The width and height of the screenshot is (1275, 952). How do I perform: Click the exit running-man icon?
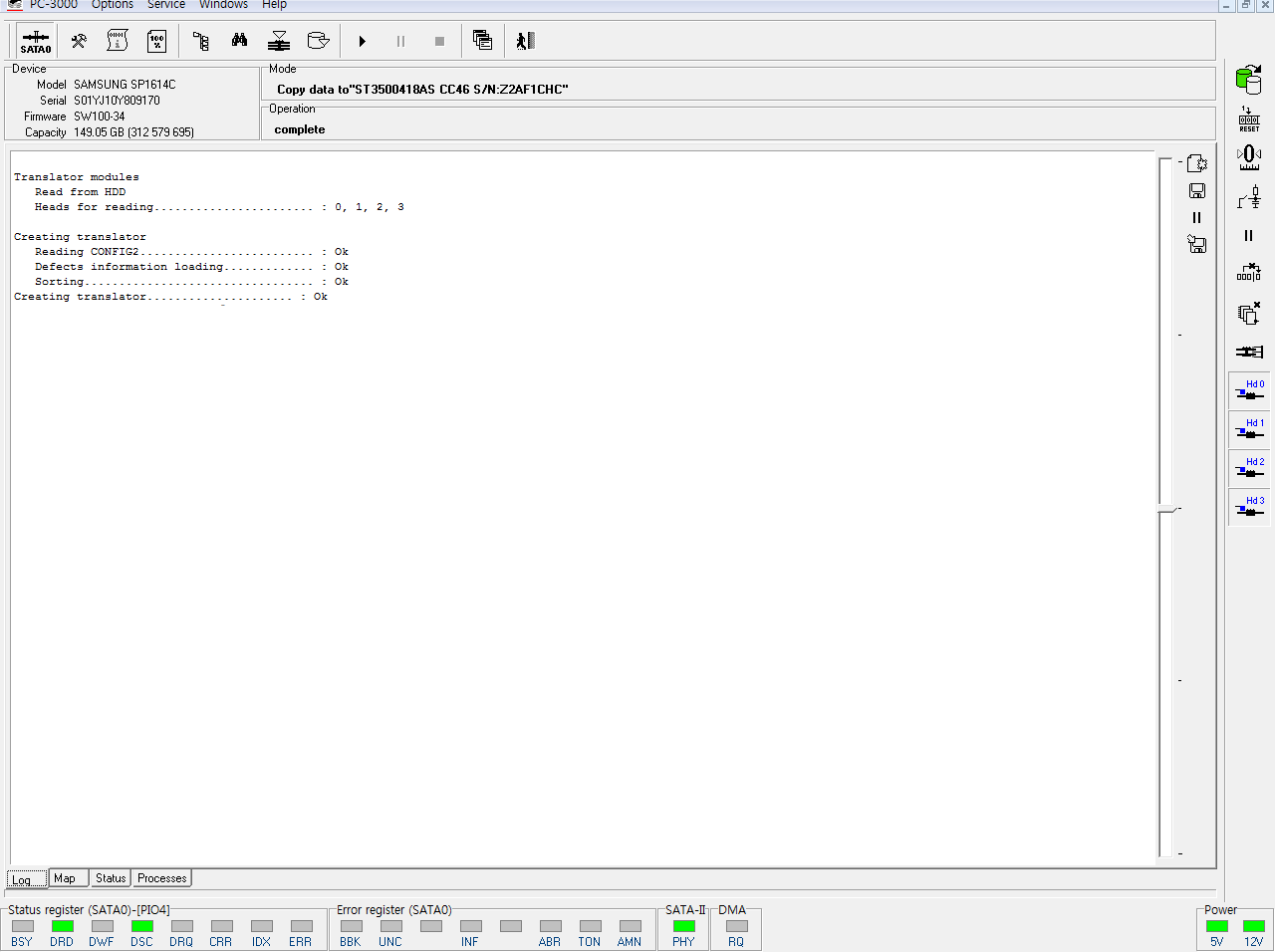pos(526,41)
